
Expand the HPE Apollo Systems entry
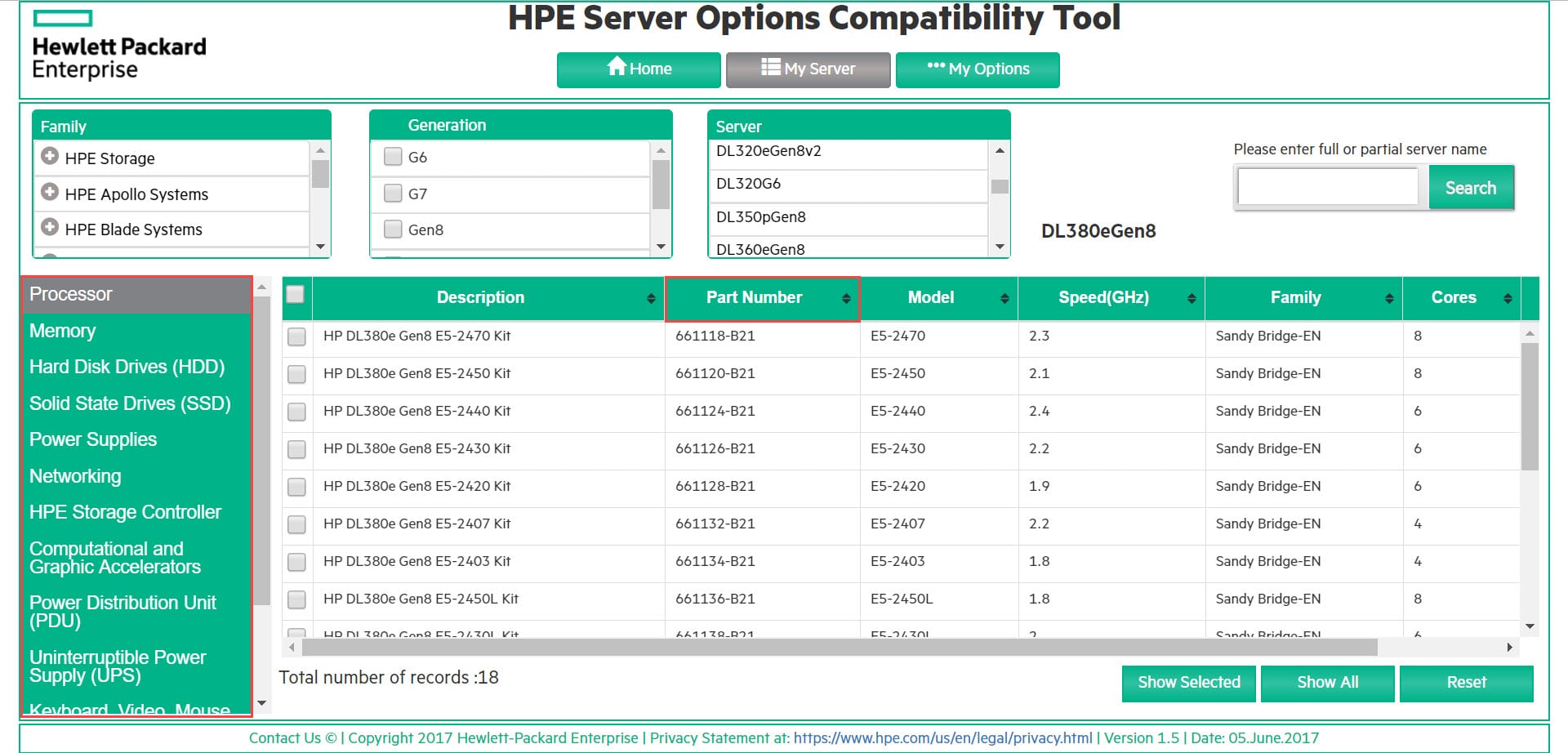click(x=50, y=193)
